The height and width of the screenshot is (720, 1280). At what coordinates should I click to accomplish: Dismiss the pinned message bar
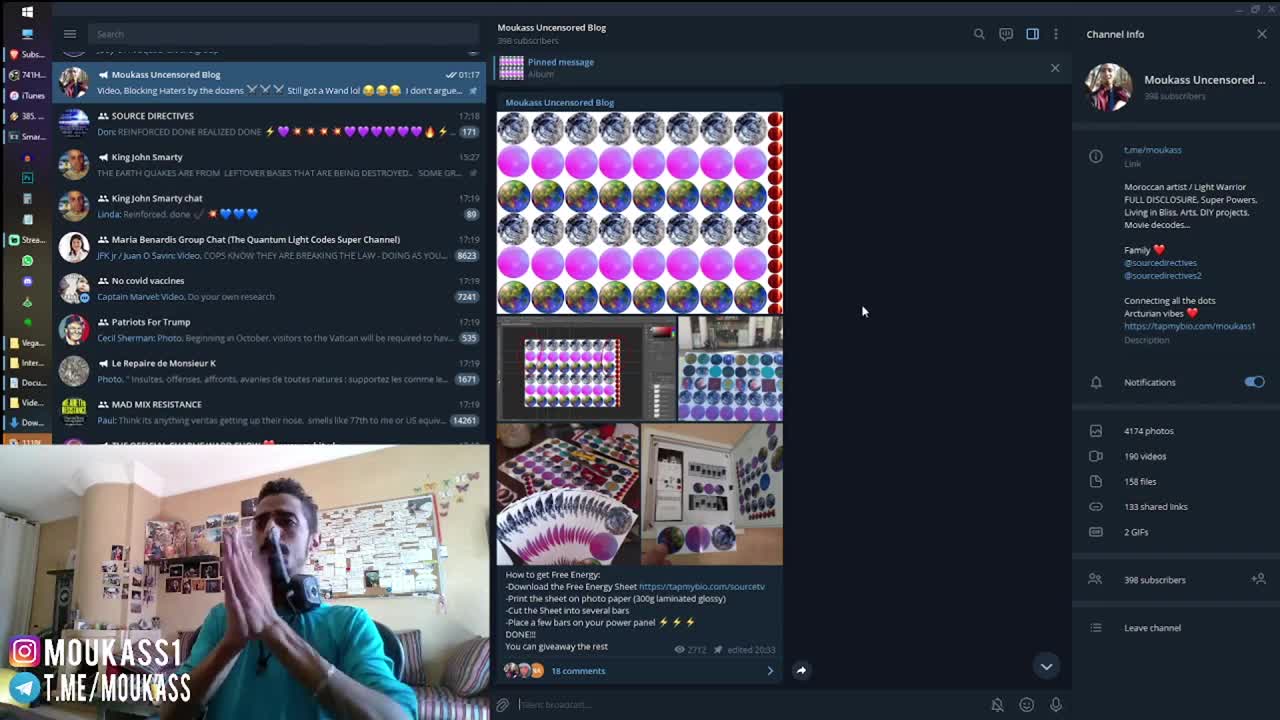coord(1055,68)
